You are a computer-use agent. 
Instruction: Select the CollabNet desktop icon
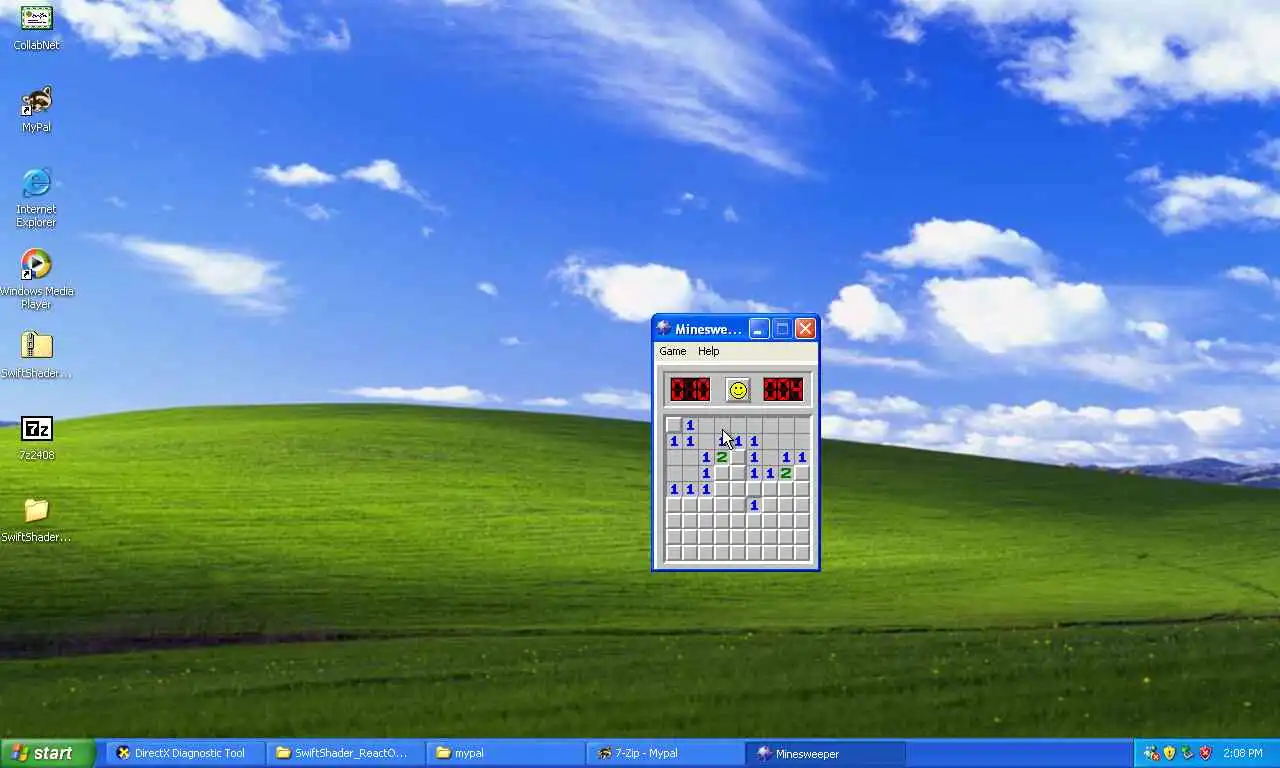pyautogui.click(x=36, y=27)
